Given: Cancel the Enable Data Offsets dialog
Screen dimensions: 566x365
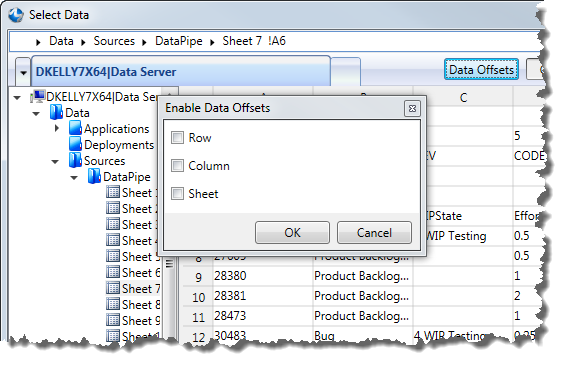Looking at the screenshot, I should 374,233.
